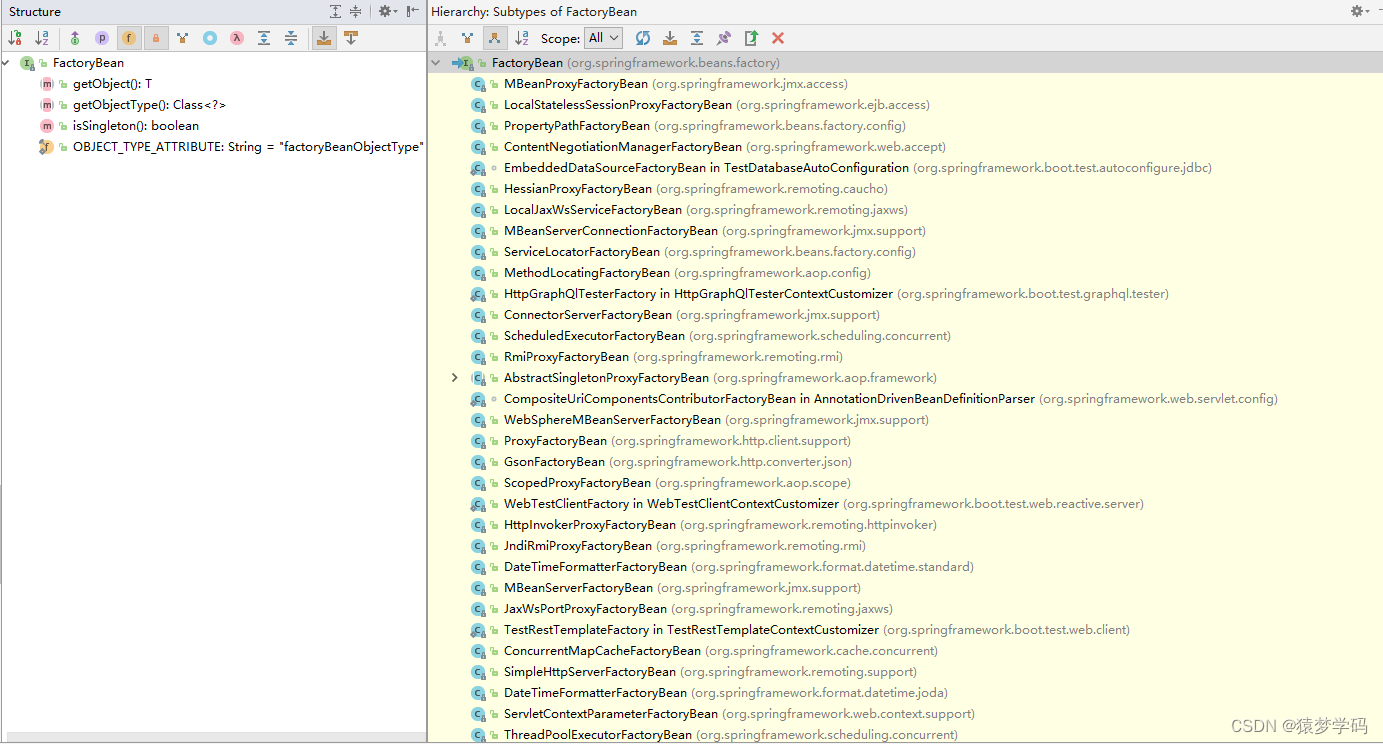Open Hierarchy panel gear settings menu
Viewport: 1383px width, 744px height.
point(1359,11)
